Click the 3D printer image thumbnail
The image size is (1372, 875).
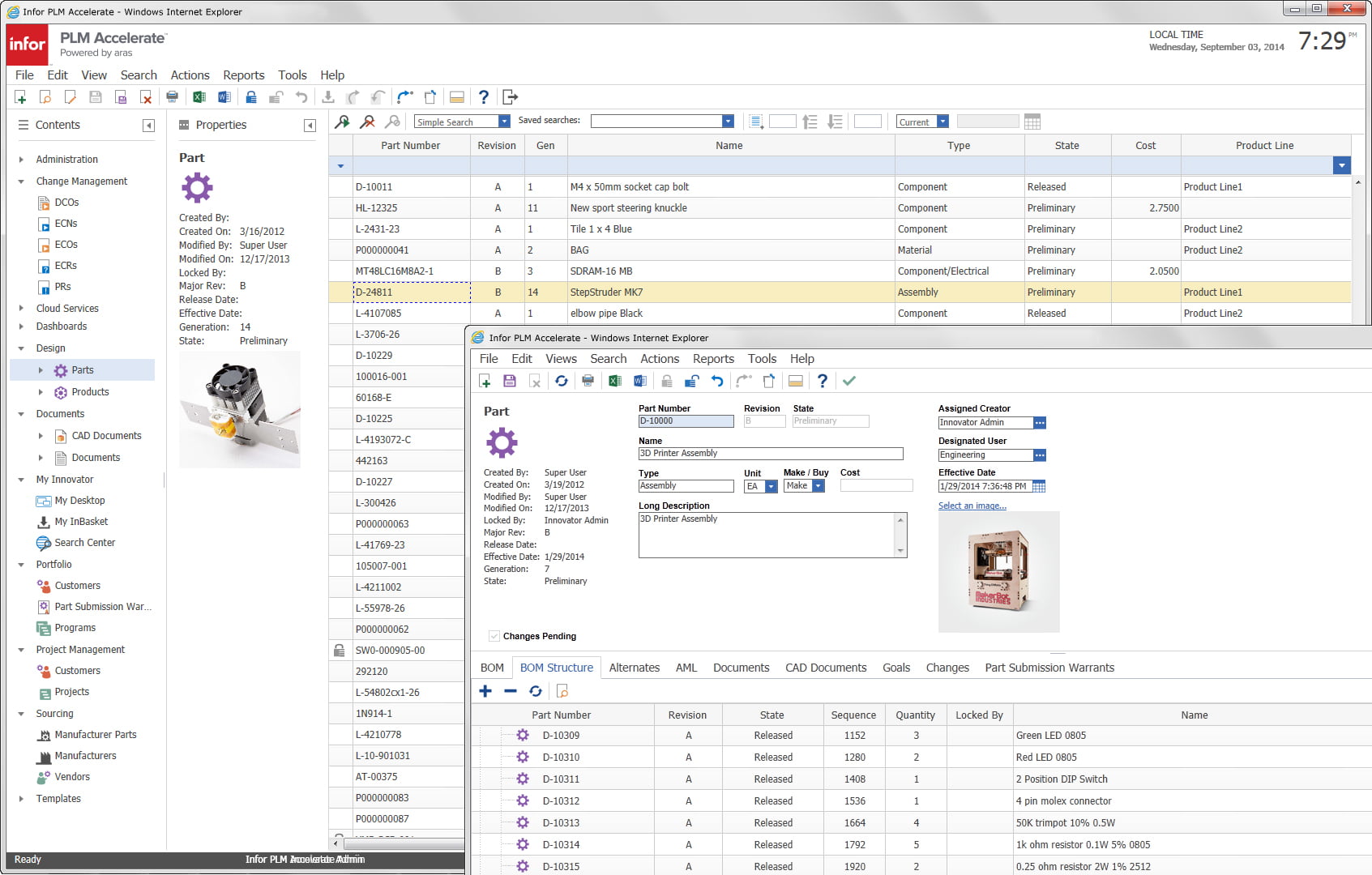pos(998,571)
